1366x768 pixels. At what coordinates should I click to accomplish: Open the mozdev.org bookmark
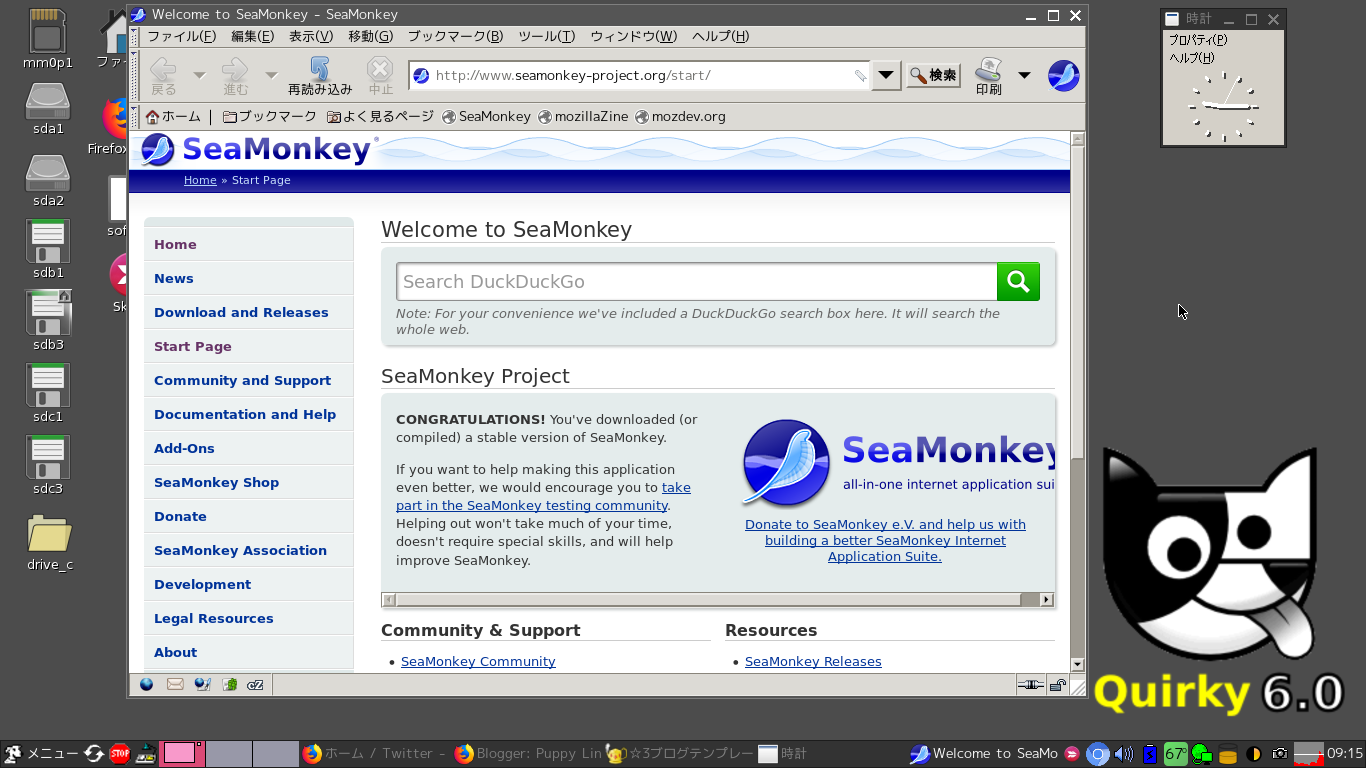point(680,116)
